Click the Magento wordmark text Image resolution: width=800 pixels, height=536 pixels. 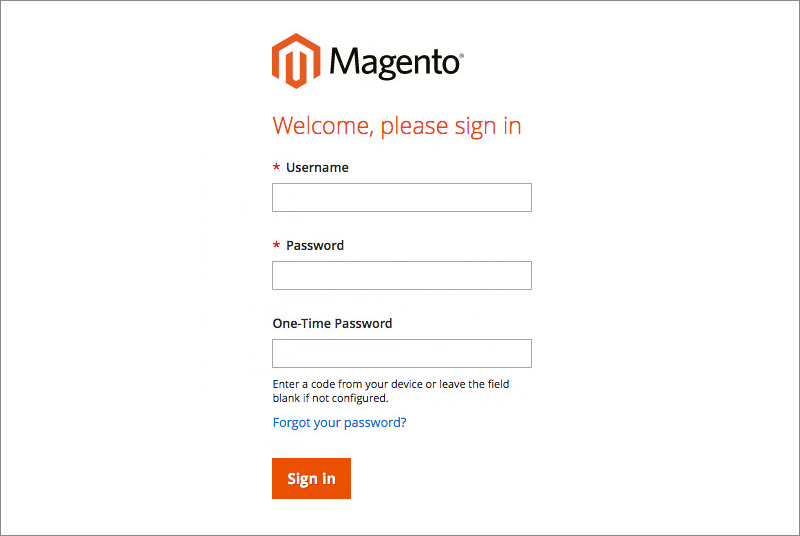coord(393,63)
